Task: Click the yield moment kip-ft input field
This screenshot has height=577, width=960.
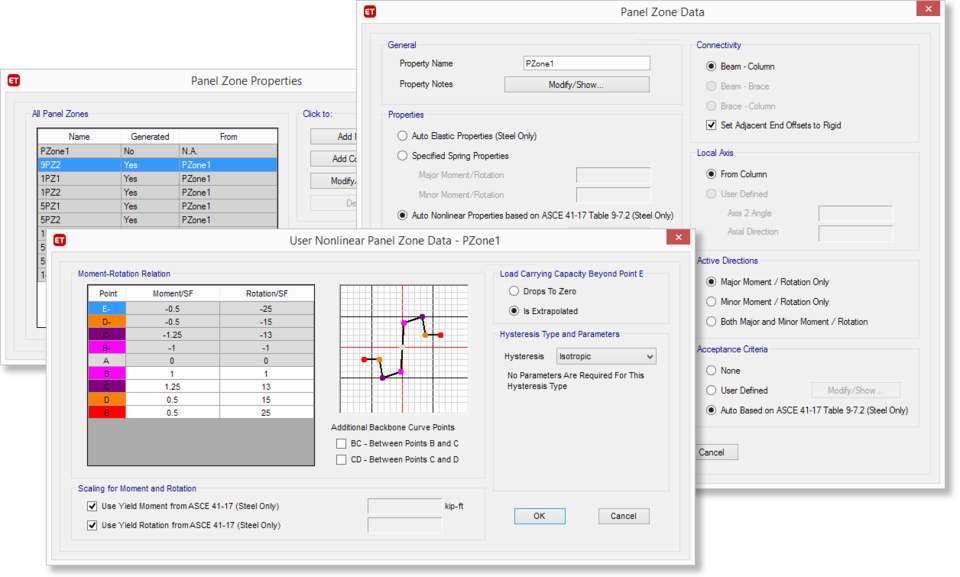Action: click(x=404, y=506)
